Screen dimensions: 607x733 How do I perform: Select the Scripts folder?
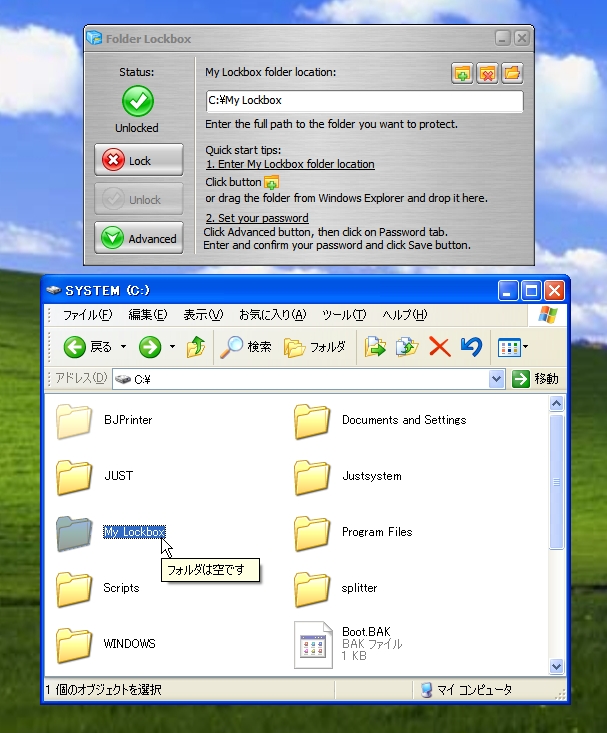[98, 589]
